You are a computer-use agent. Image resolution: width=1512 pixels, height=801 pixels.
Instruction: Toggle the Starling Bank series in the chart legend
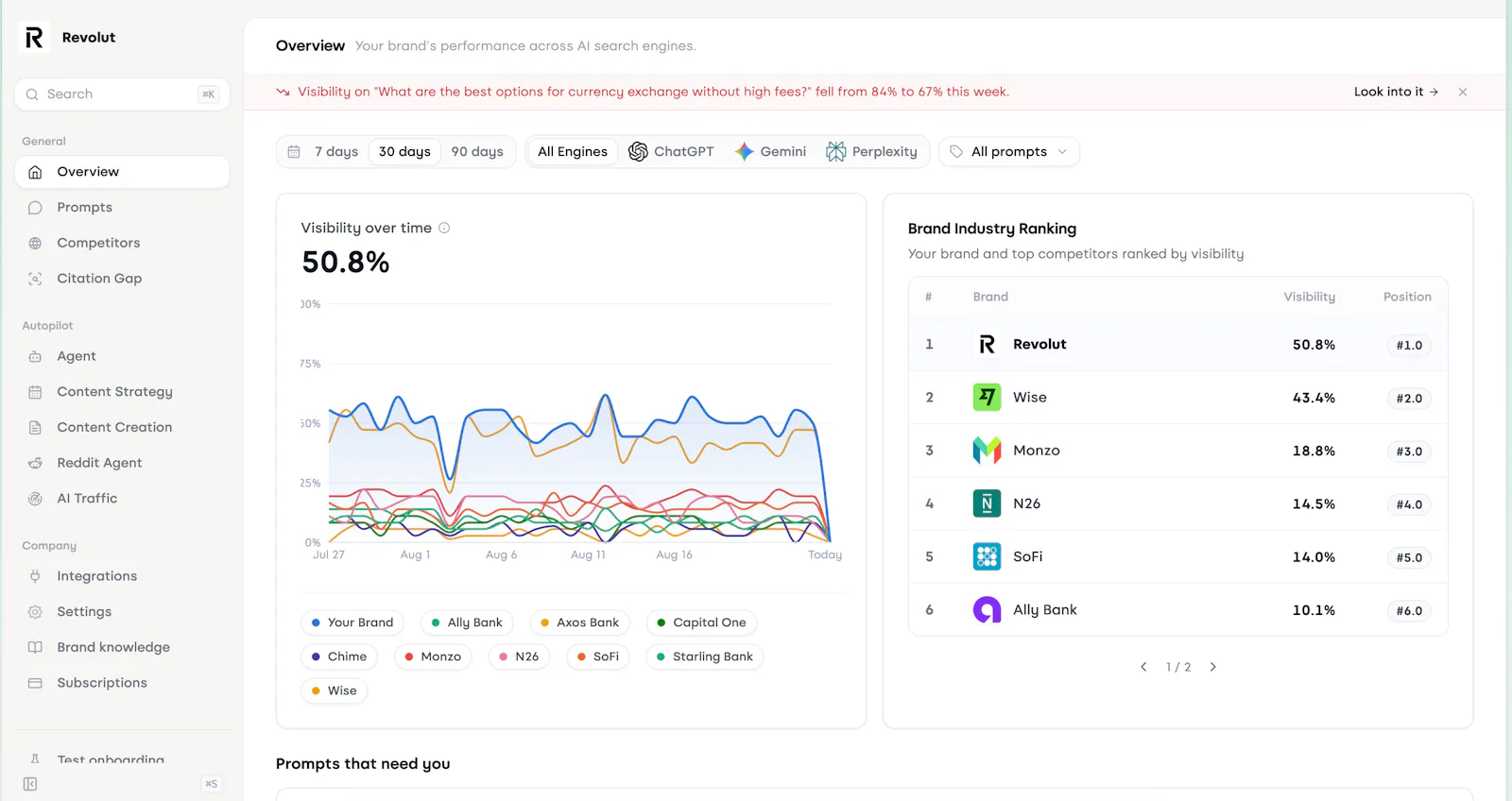coord(705,656)
